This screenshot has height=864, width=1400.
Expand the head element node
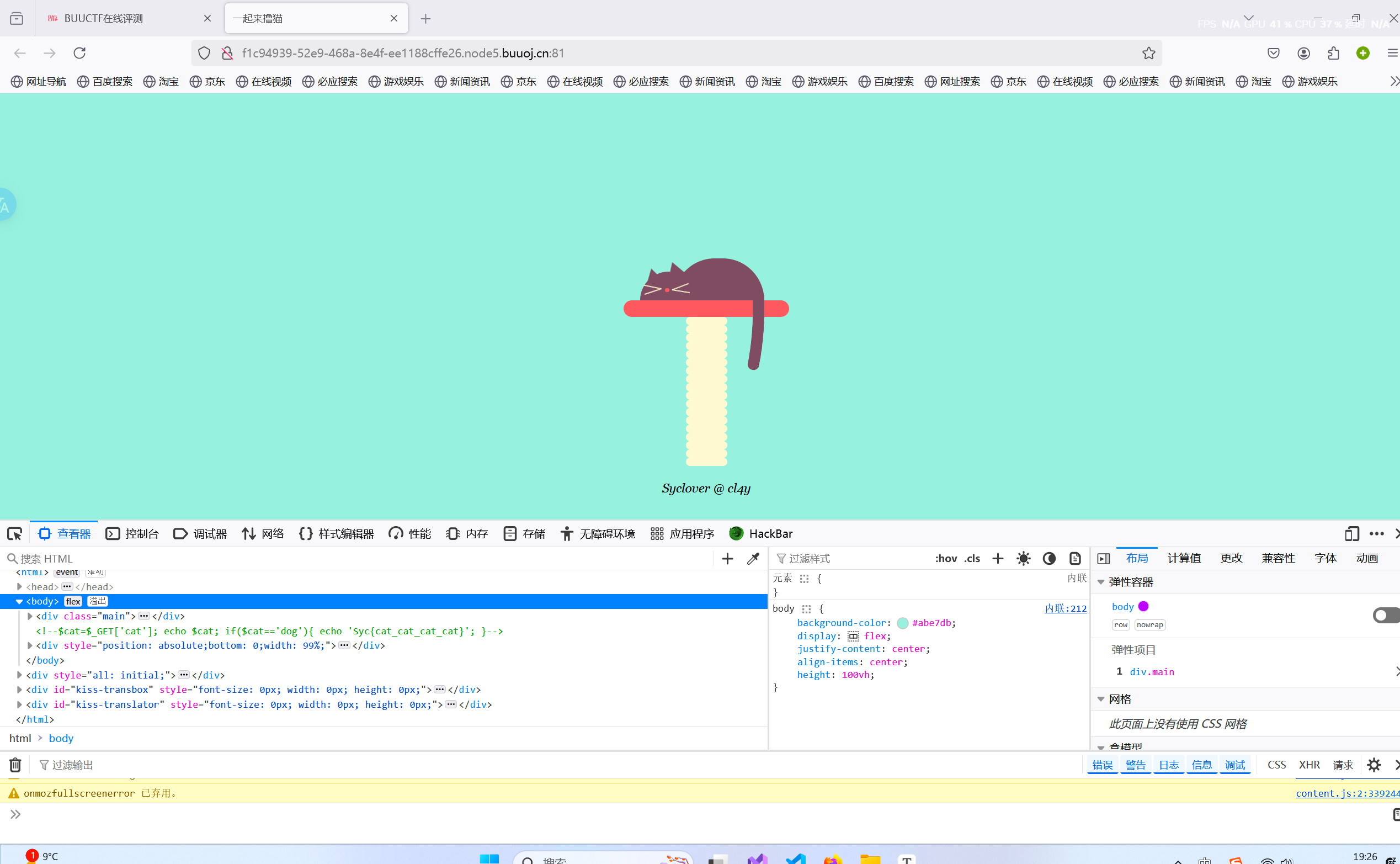[19, 587]
